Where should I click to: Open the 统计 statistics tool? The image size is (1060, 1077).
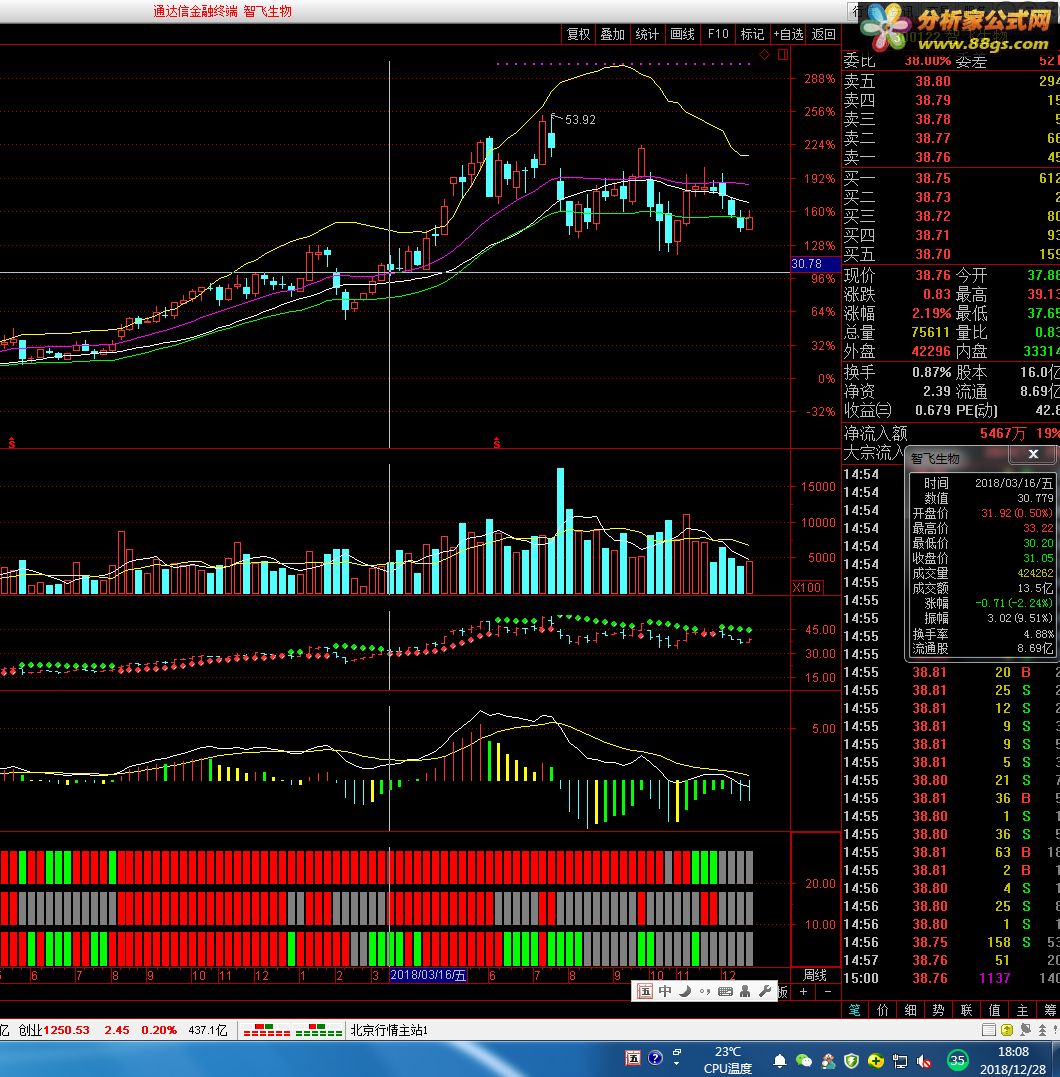point(646,34)
